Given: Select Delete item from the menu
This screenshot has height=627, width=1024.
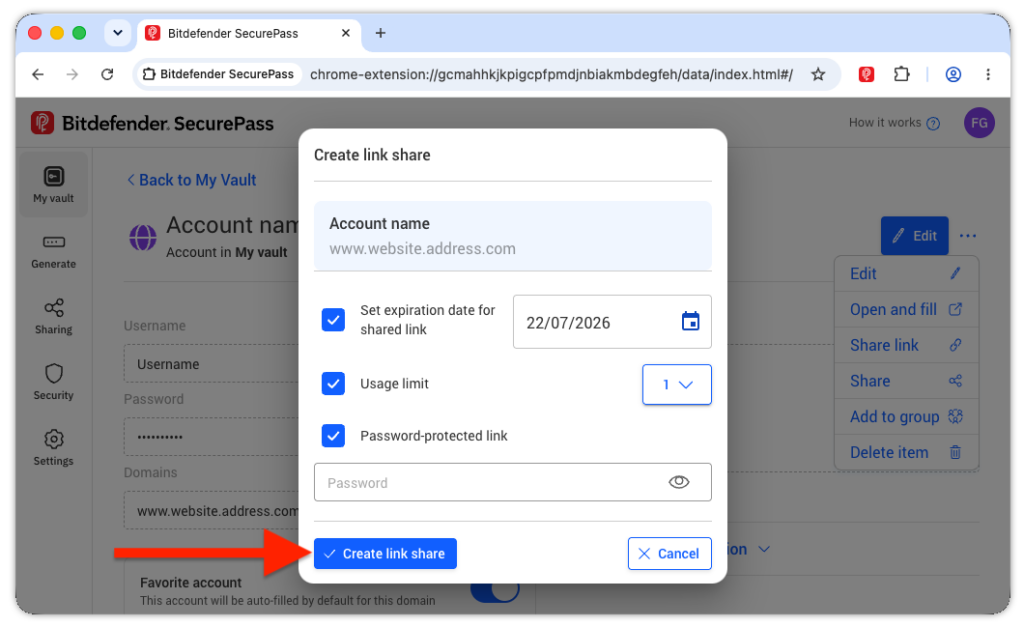Looking at the screenshot, I should 906,452.
